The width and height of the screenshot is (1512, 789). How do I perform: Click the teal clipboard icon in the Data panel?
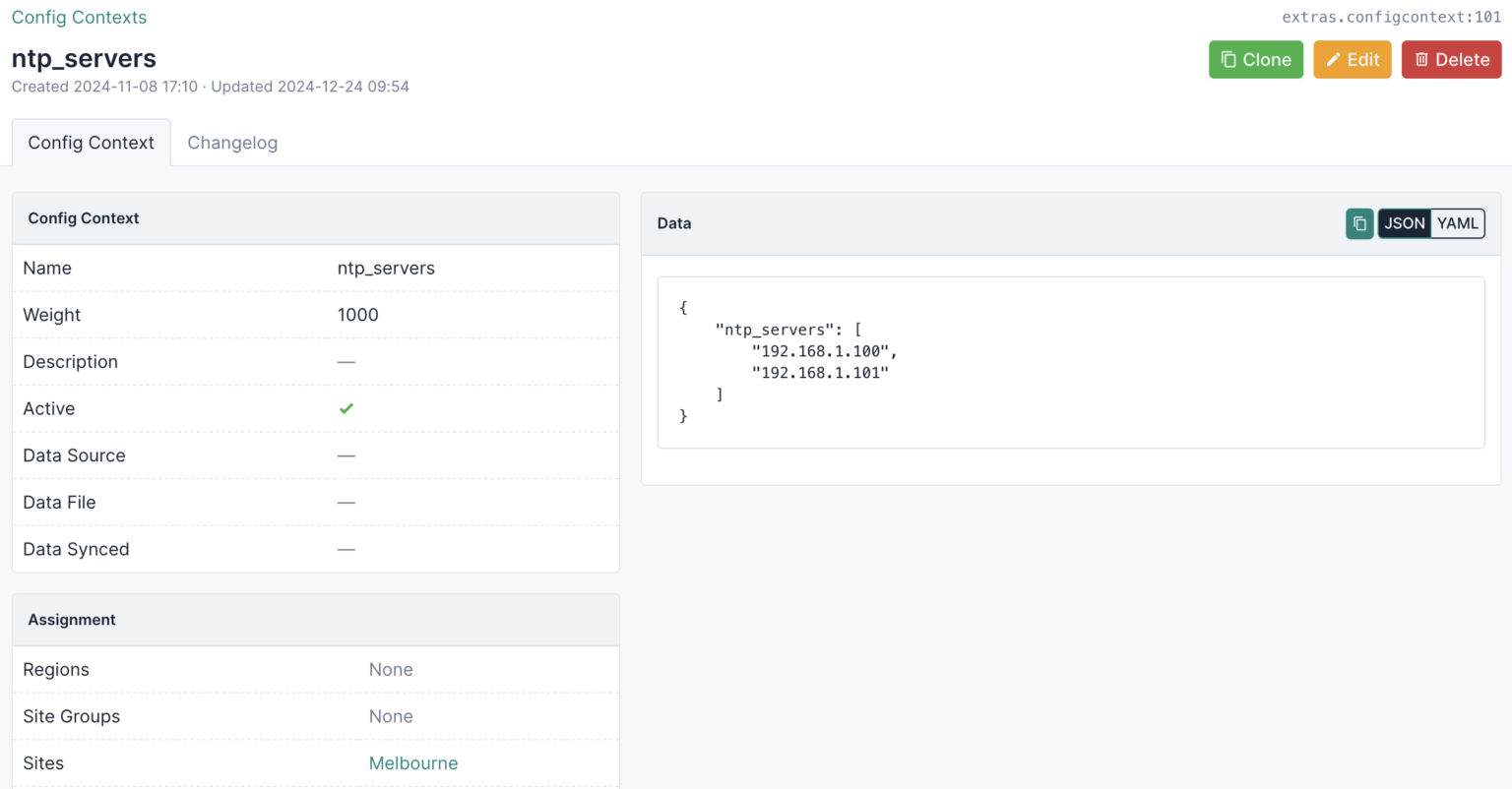tap(1359, 223)
